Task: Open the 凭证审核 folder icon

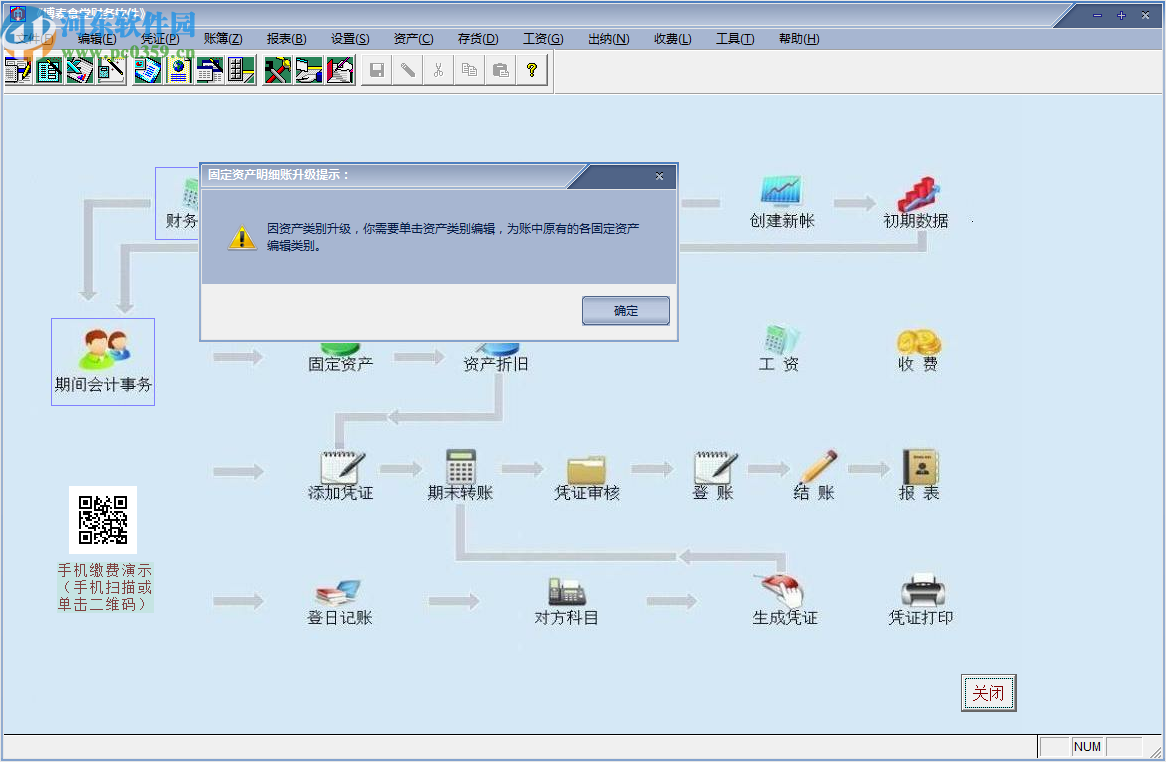Action: pos(587,470)
